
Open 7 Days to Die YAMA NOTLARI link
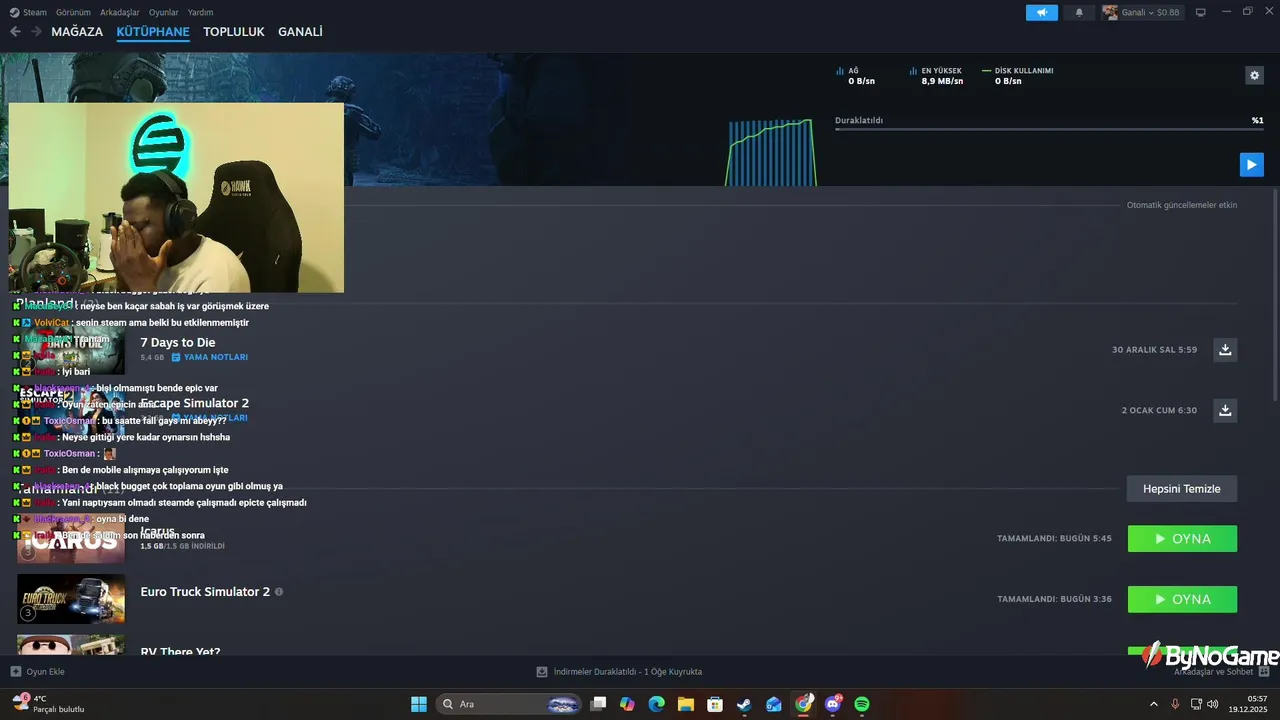pos(209,357)
